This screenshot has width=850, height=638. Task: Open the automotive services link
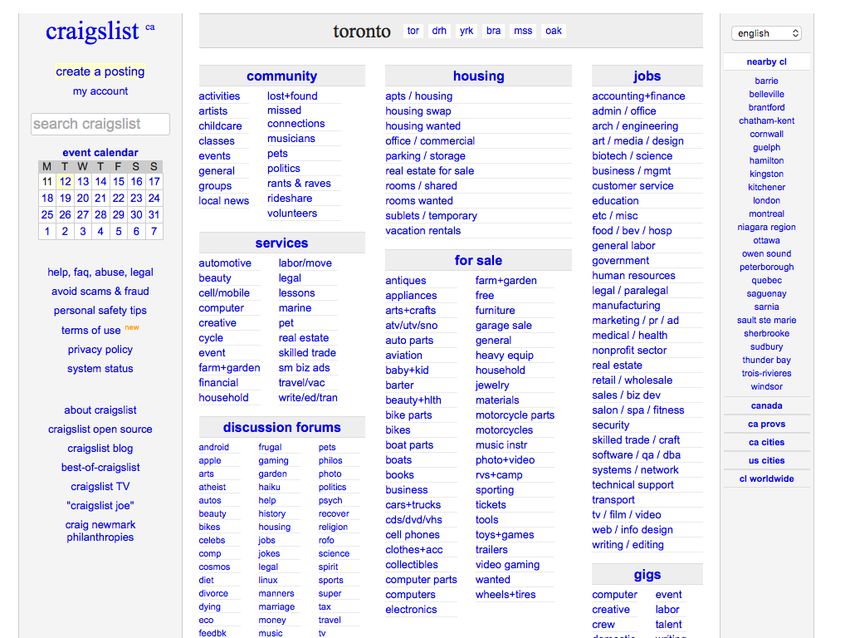pyautogui.click(x=225, y=263)
